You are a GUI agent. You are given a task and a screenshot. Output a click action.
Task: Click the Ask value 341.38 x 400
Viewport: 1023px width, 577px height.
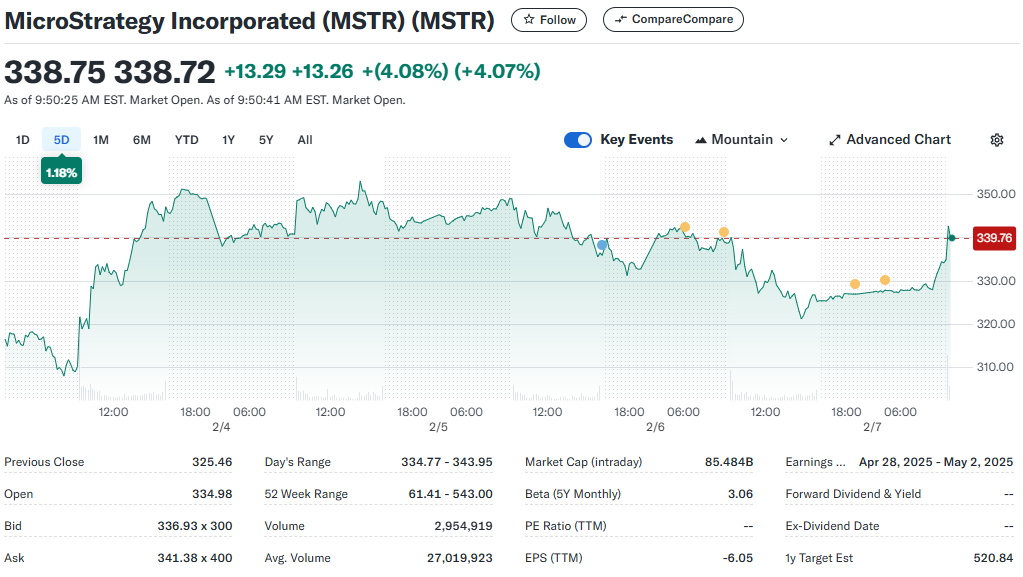194,558
